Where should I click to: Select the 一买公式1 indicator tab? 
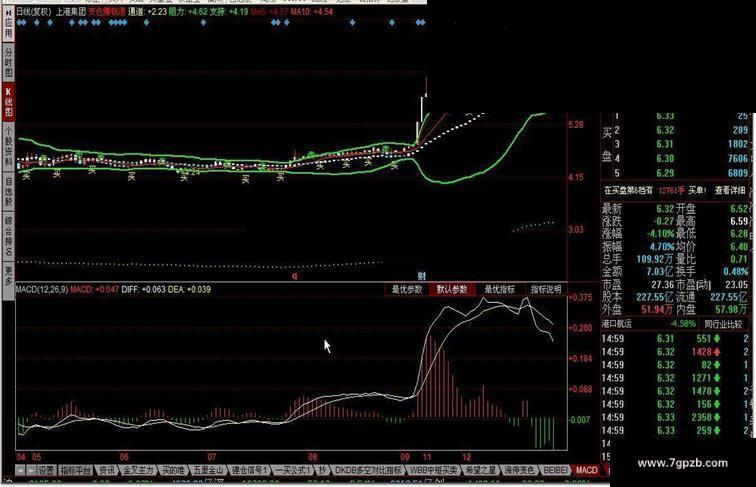tap(293, 470)
